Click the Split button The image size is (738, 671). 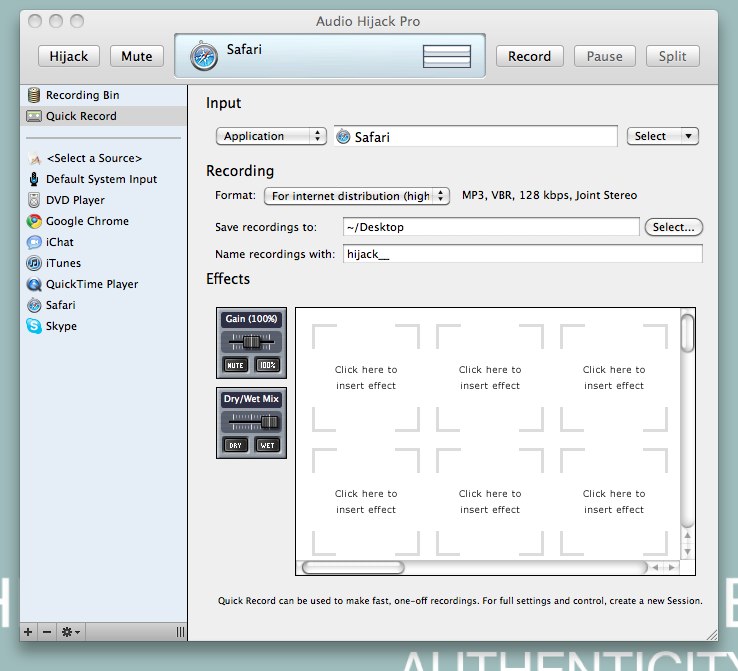coord(673,56)
